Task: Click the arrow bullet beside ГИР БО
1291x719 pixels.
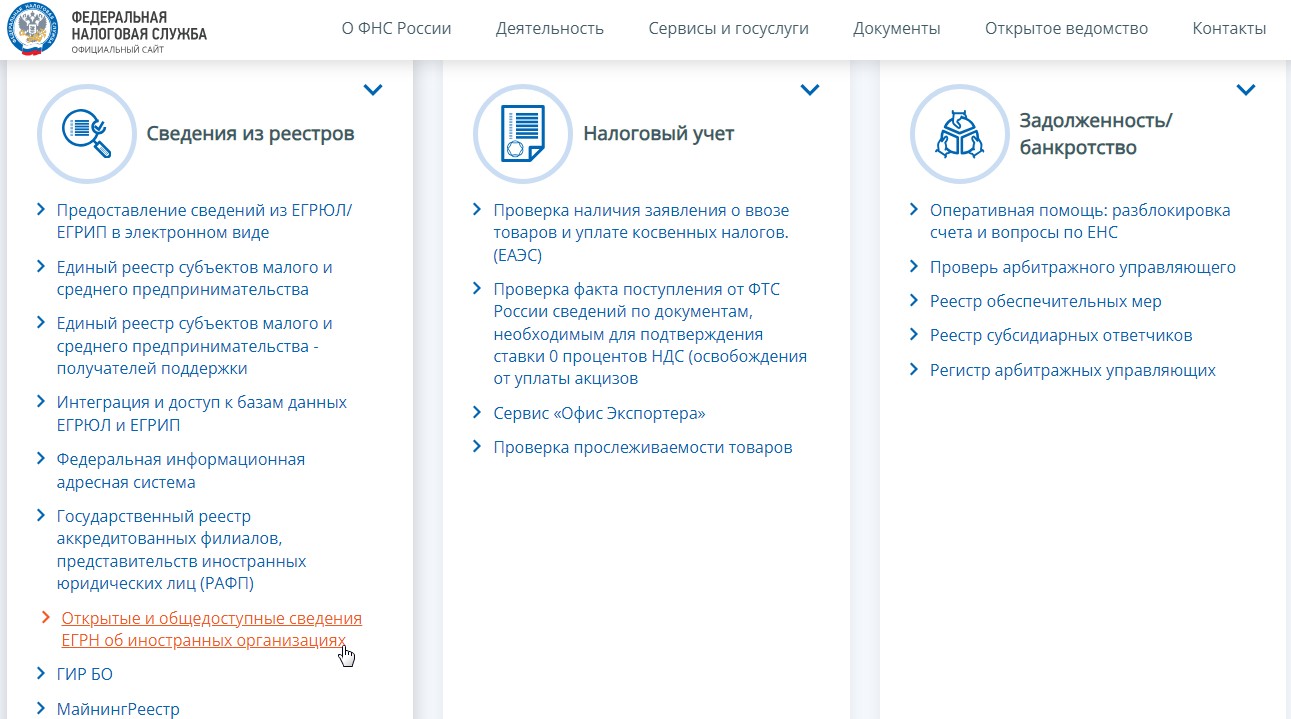Action: coord(43,674)
